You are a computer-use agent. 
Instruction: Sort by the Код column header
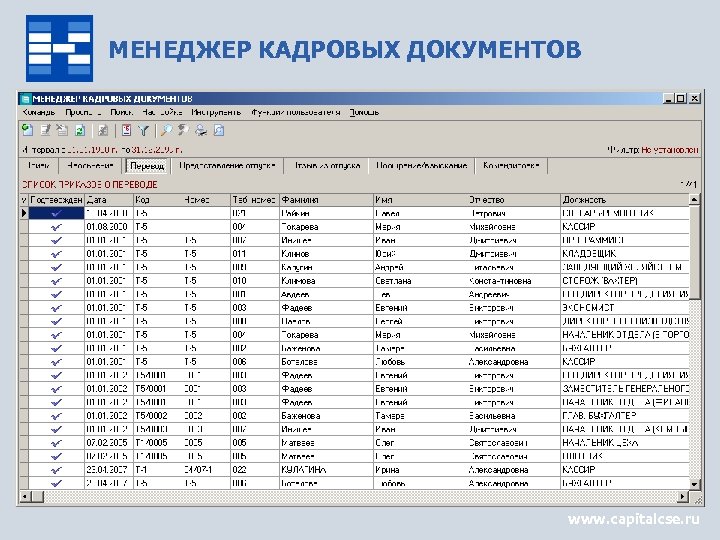(x=158, y=200)
